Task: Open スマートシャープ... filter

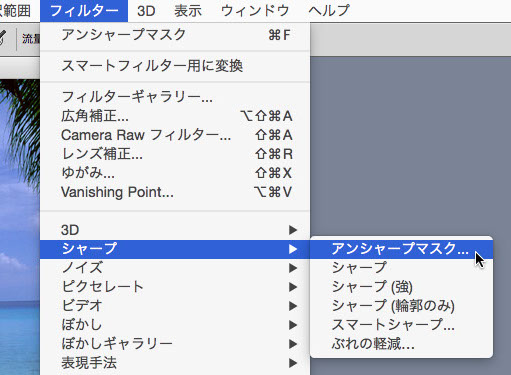Action: (401, 325)
